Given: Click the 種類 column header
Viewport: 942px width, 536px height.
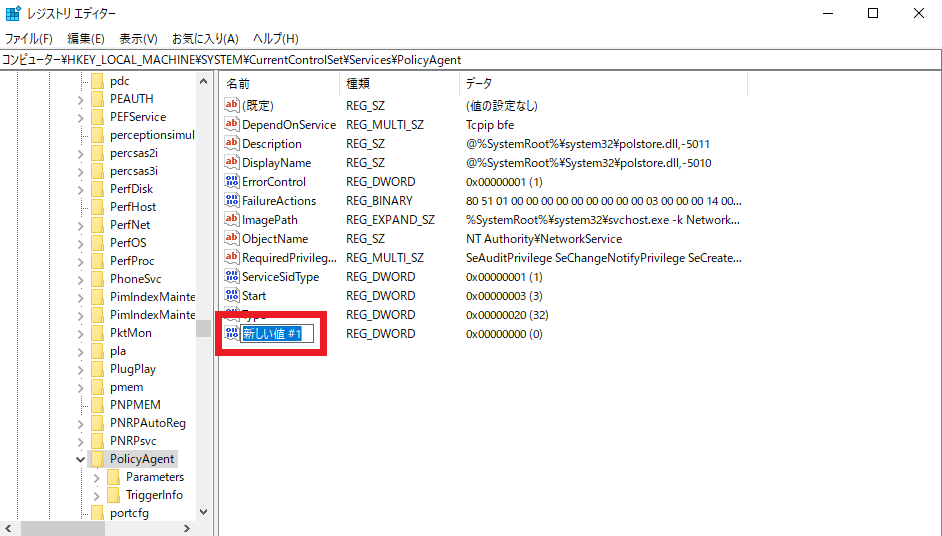Looking at the screenshot, I should (x=400, y=84).
